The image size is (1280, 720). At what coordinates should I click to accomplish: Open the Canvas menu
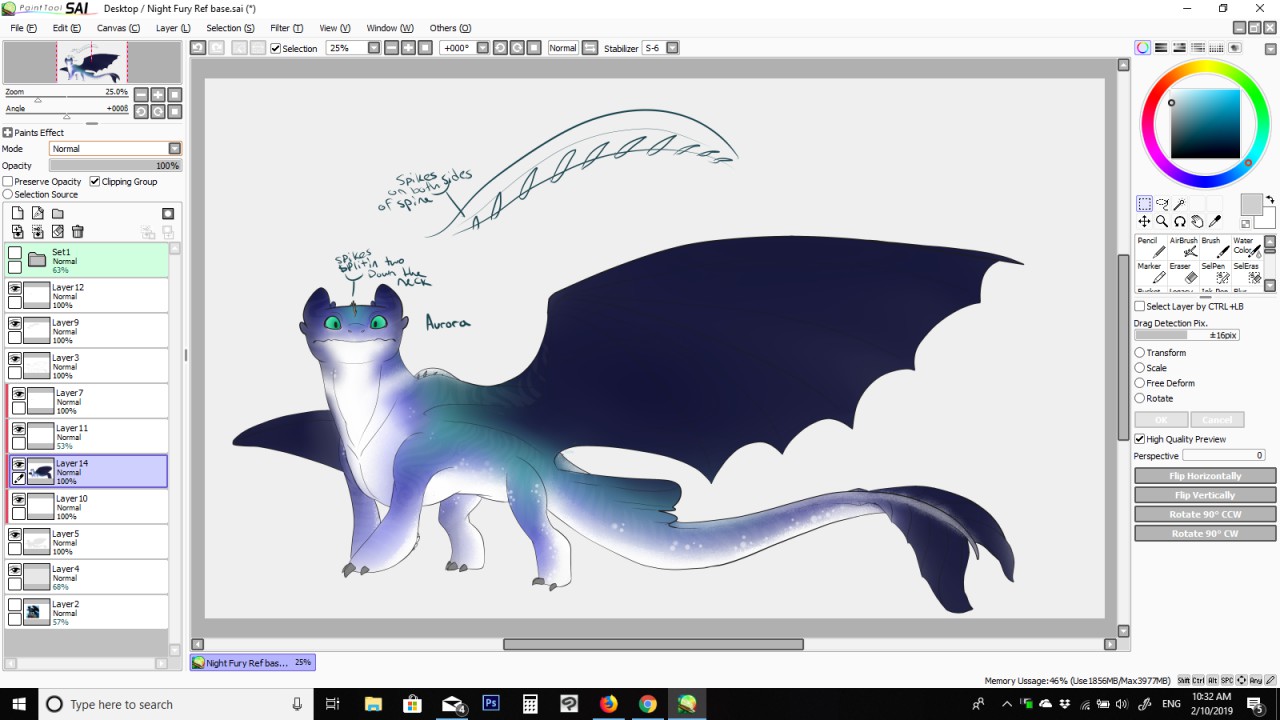118,28
